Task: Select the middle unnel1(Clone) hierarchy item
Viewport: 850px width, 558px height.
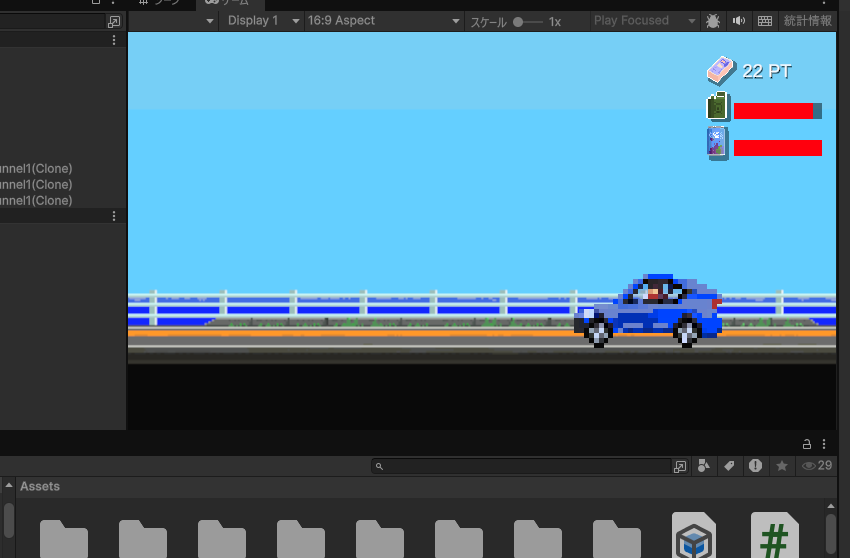Action: point(36,184)
